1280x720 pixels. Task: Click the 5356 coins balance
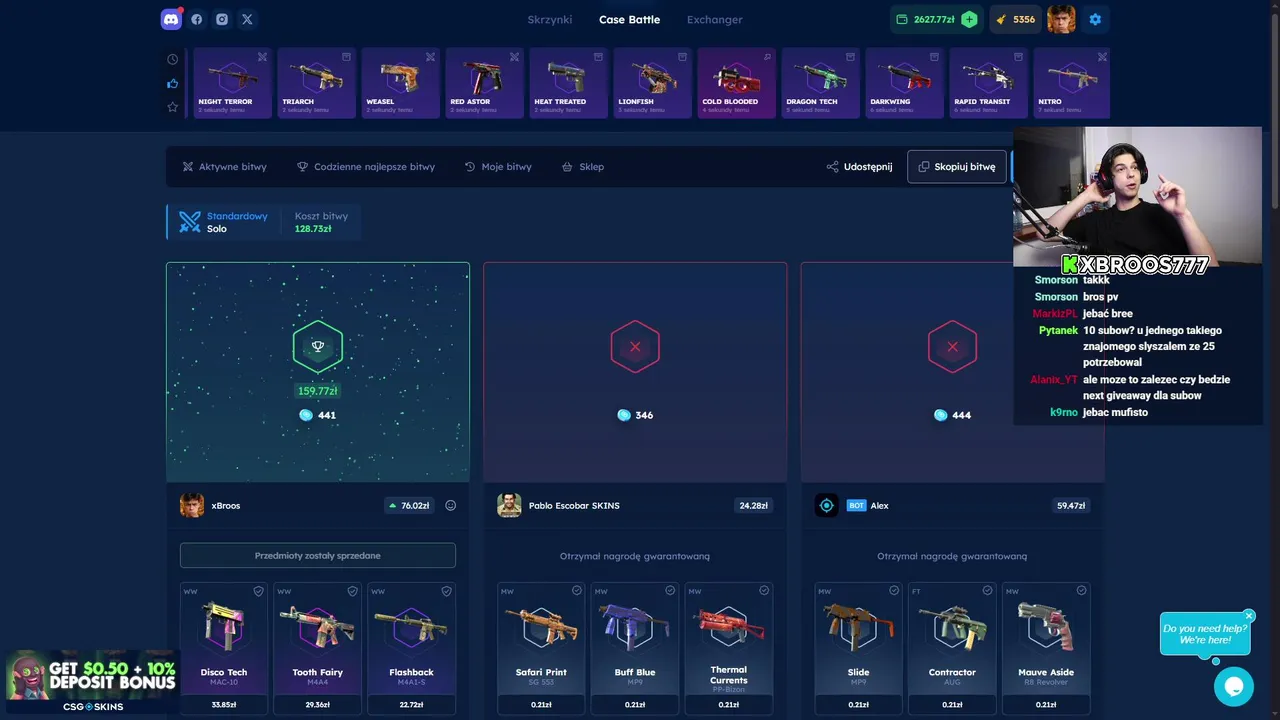click(x=1015, y=19)
